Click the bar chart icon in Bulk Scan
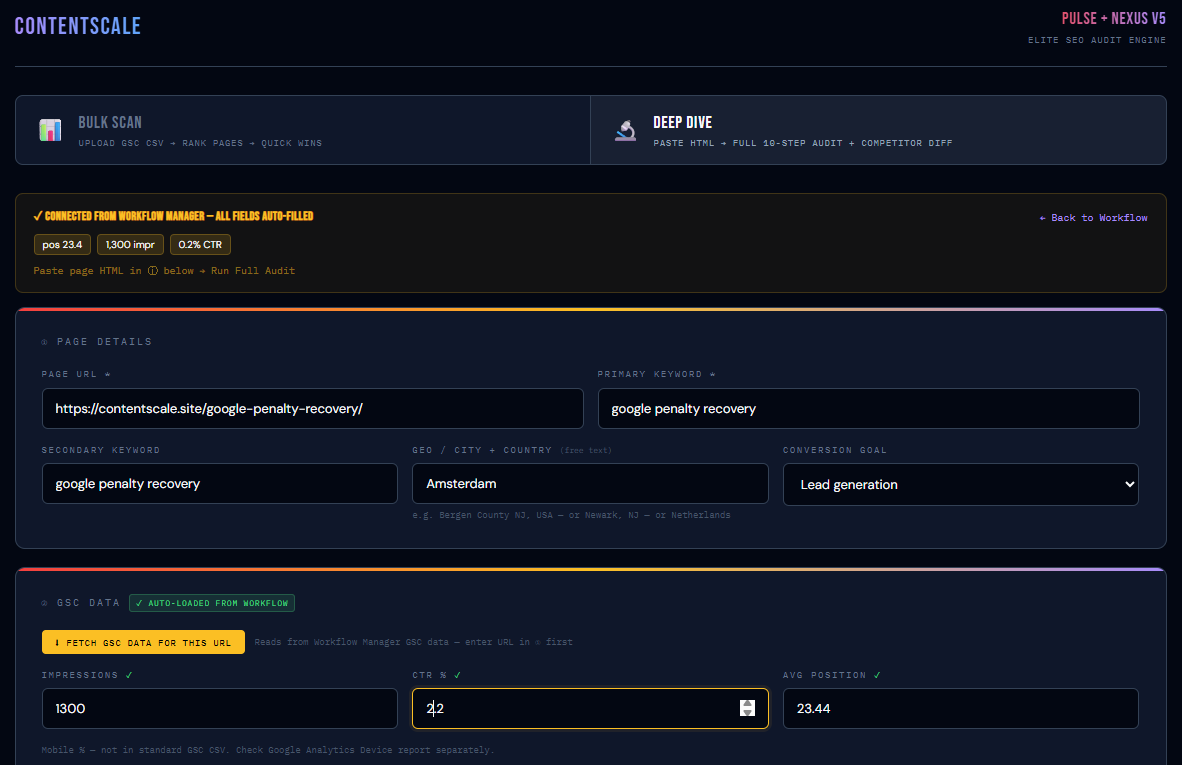 pyautogui.click(x=50, y=130)
